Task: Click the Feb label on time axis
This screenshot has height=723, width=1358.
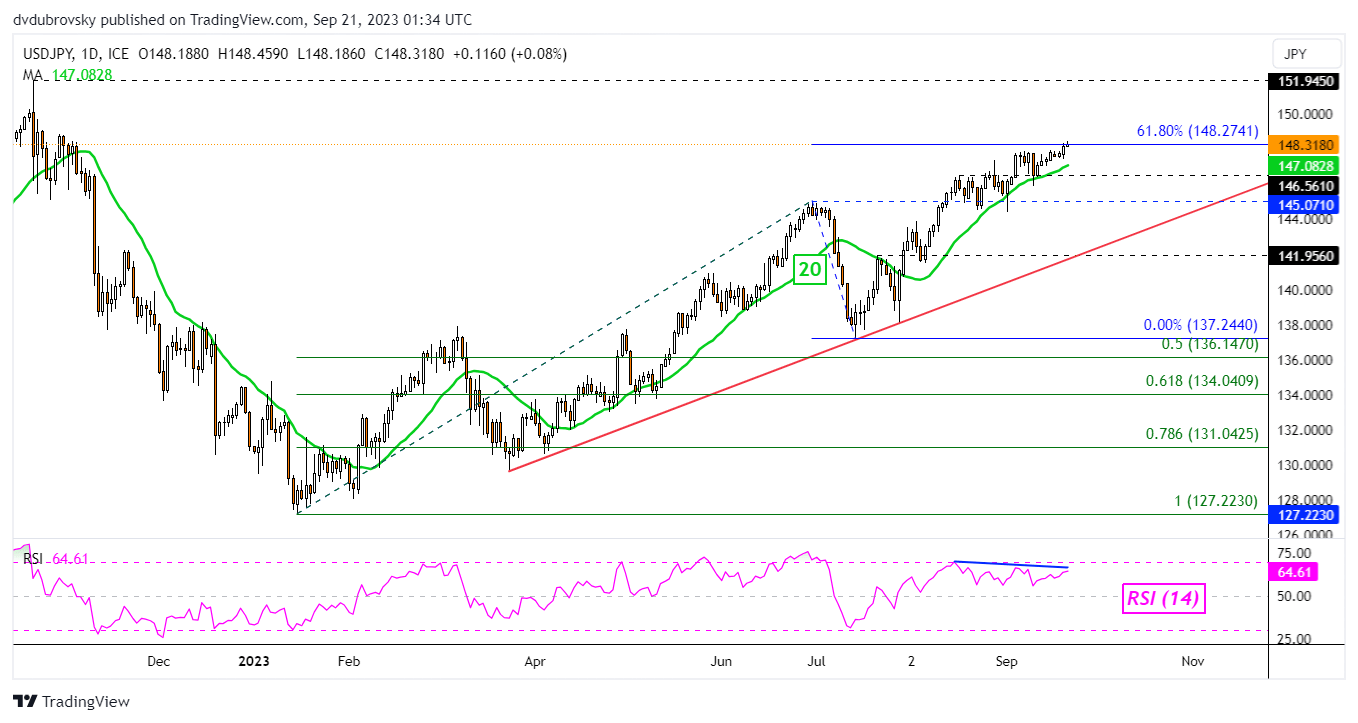Action: coord(349,661)
